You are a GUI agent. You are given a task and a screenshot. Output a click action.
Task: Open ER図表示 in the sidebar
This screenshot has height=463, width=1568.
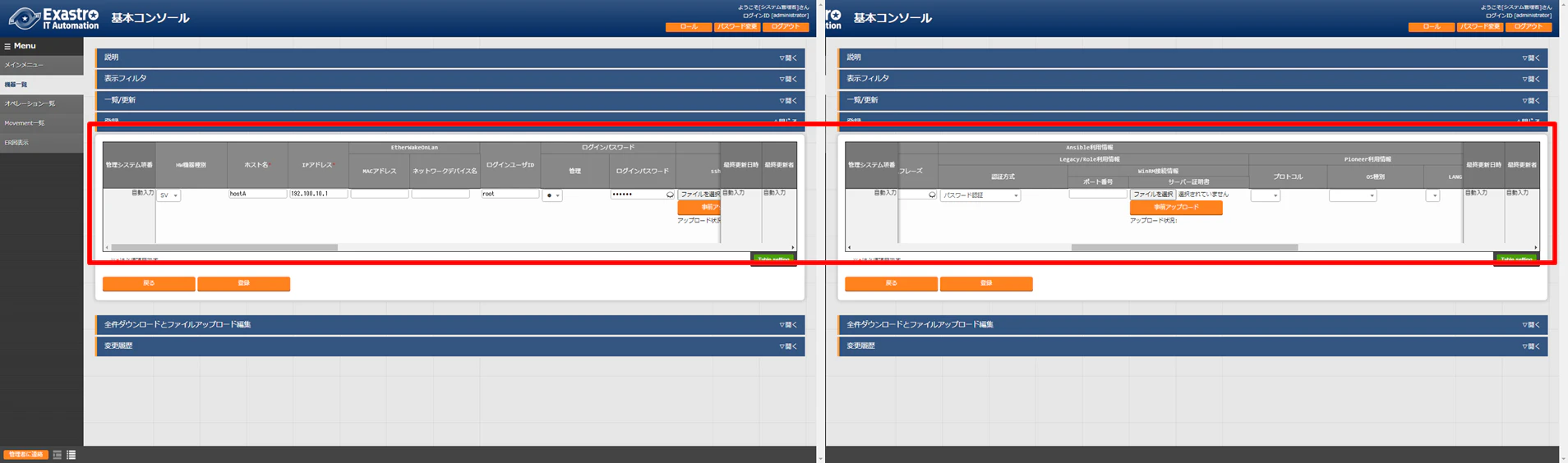[41, 143]
